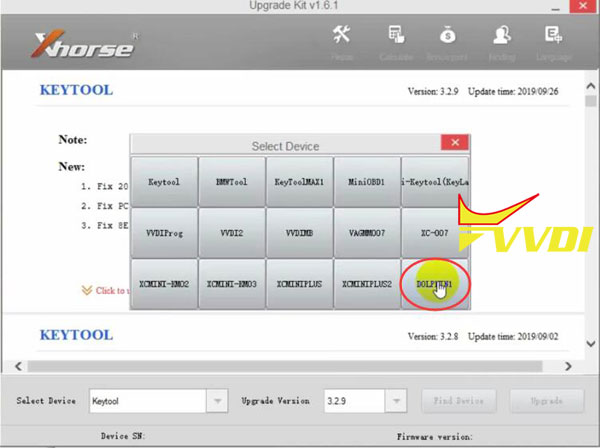The width and height of the screenshot is (600, 448).
Task: Choose the XCMINIPLUS device button
Action: pos(299,284)
